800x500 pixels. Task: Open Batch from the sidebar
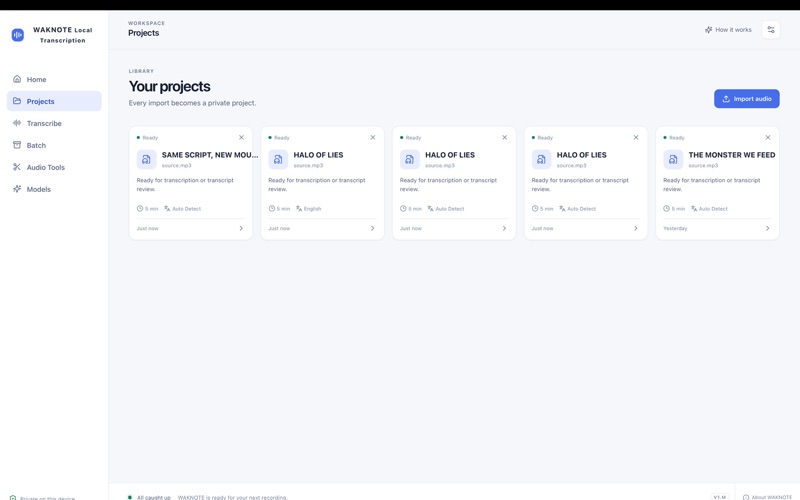coord(54,145)
